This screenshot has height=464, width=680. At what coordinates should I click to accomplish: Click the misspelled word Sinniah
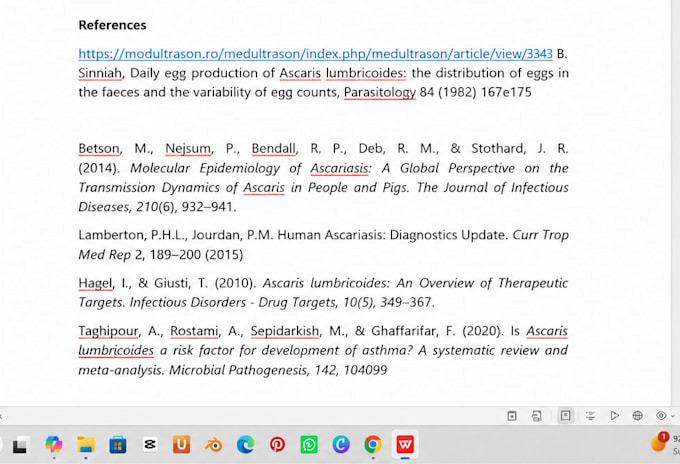[100, 73]
